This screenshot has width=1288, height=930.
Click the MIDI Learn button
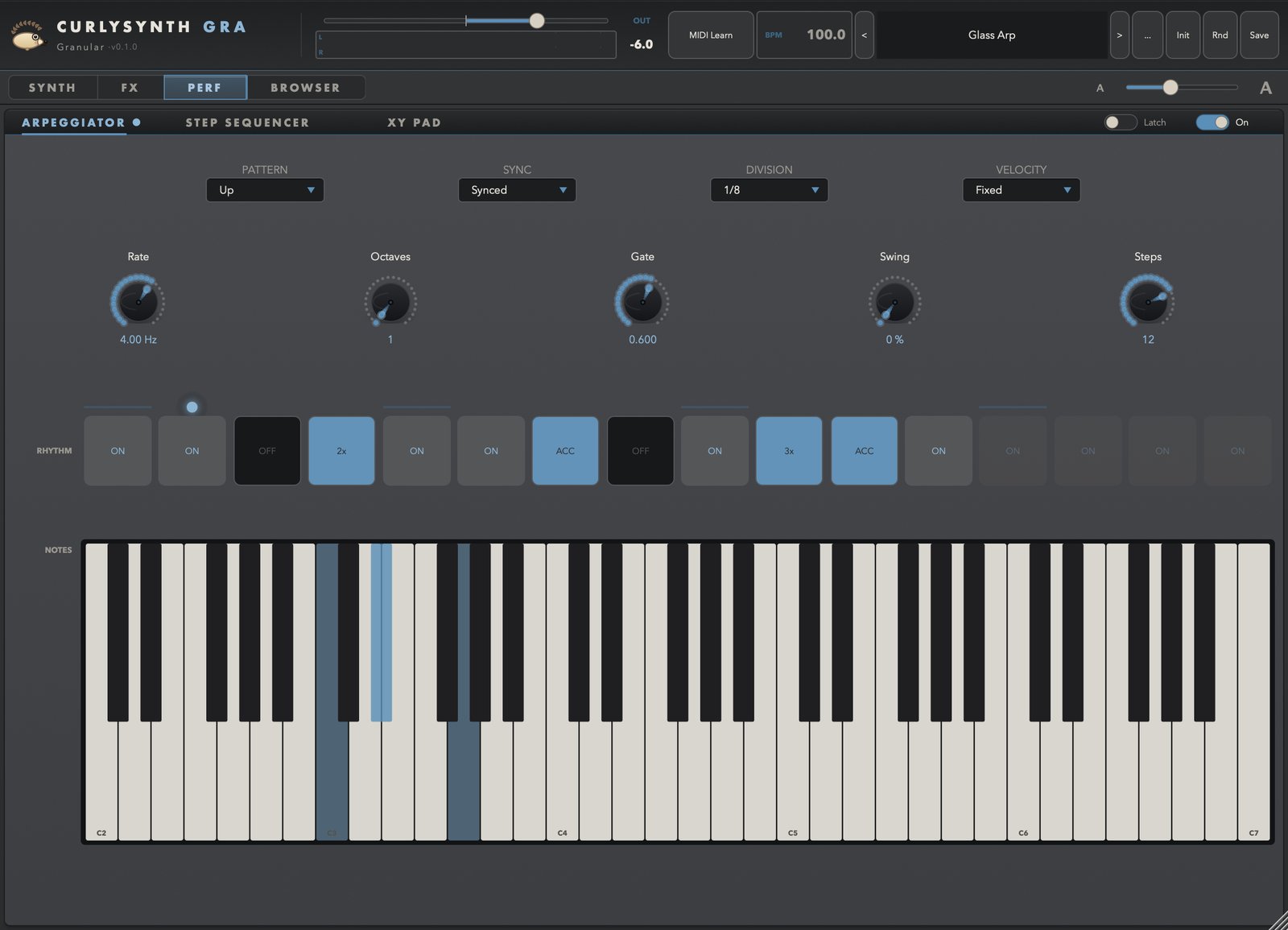(x=711, y=35)
